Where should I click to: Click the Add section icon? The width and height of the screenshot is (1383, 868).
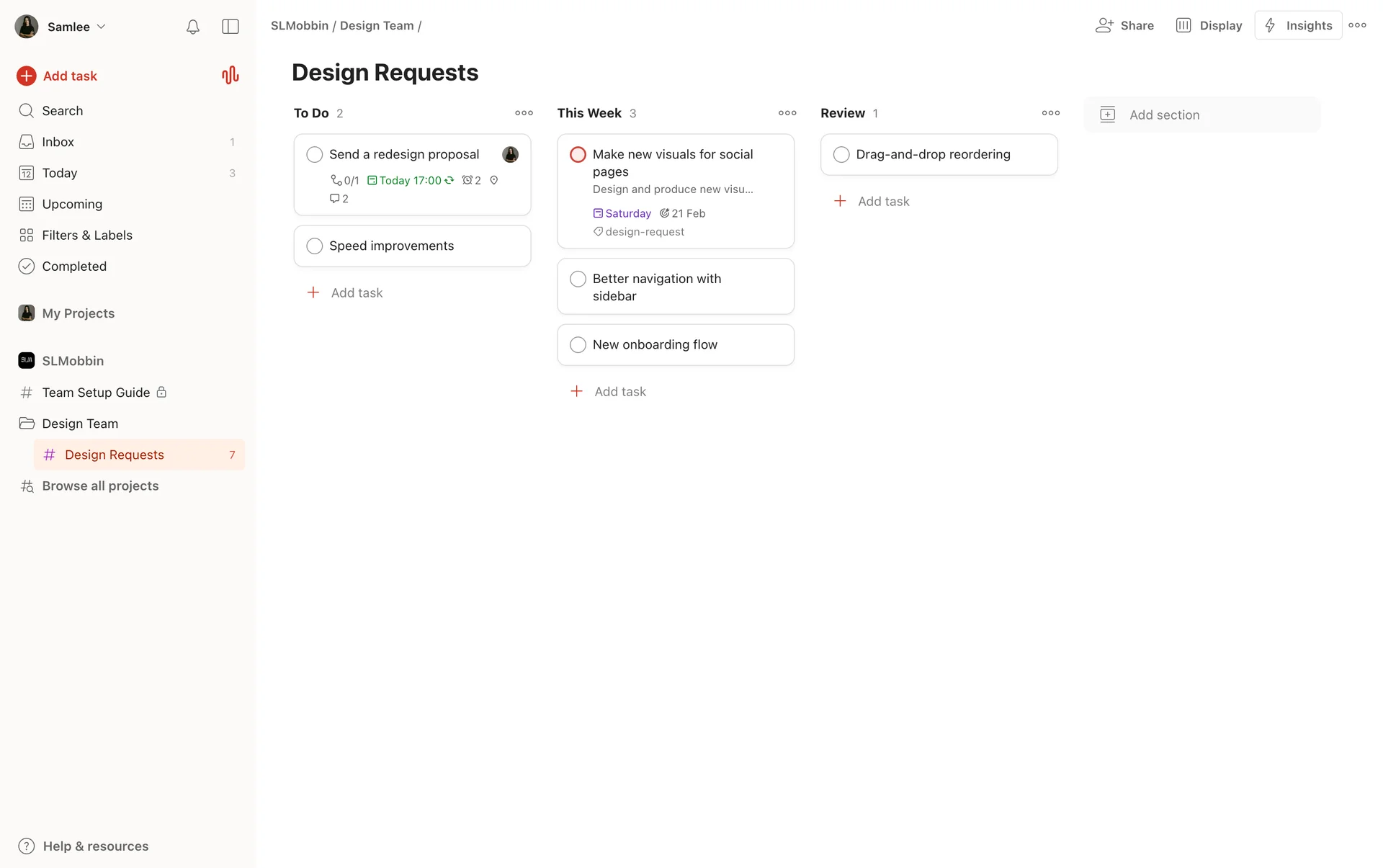click(x=1107, y=115)
